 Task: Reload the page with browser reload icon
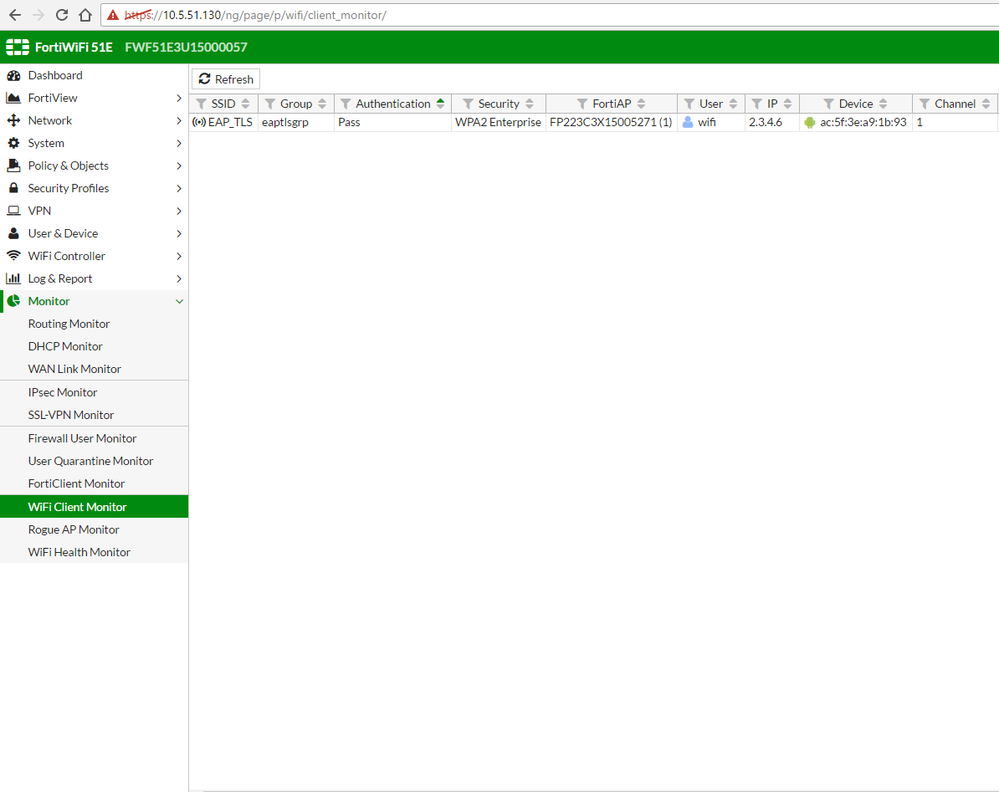click(x=62, y=15)
